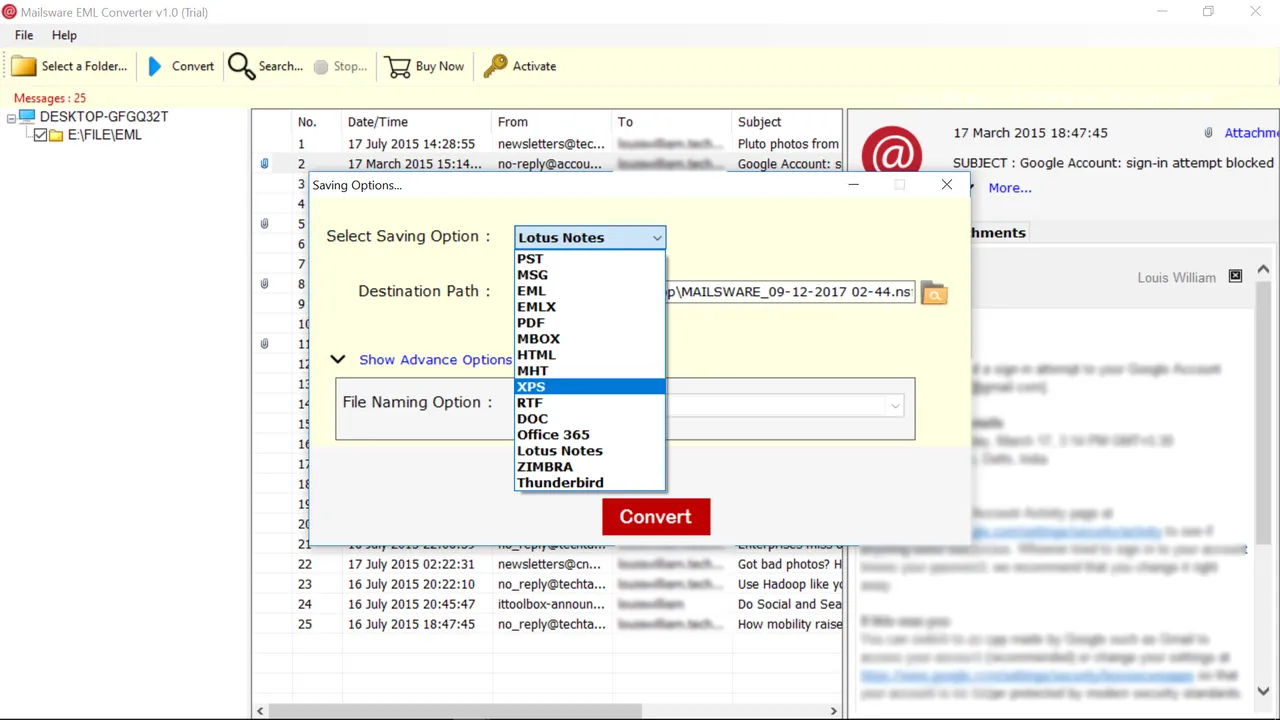Select DOC from the format list
The height and width of the screenshot is (720, 1280).
[590, 418]
